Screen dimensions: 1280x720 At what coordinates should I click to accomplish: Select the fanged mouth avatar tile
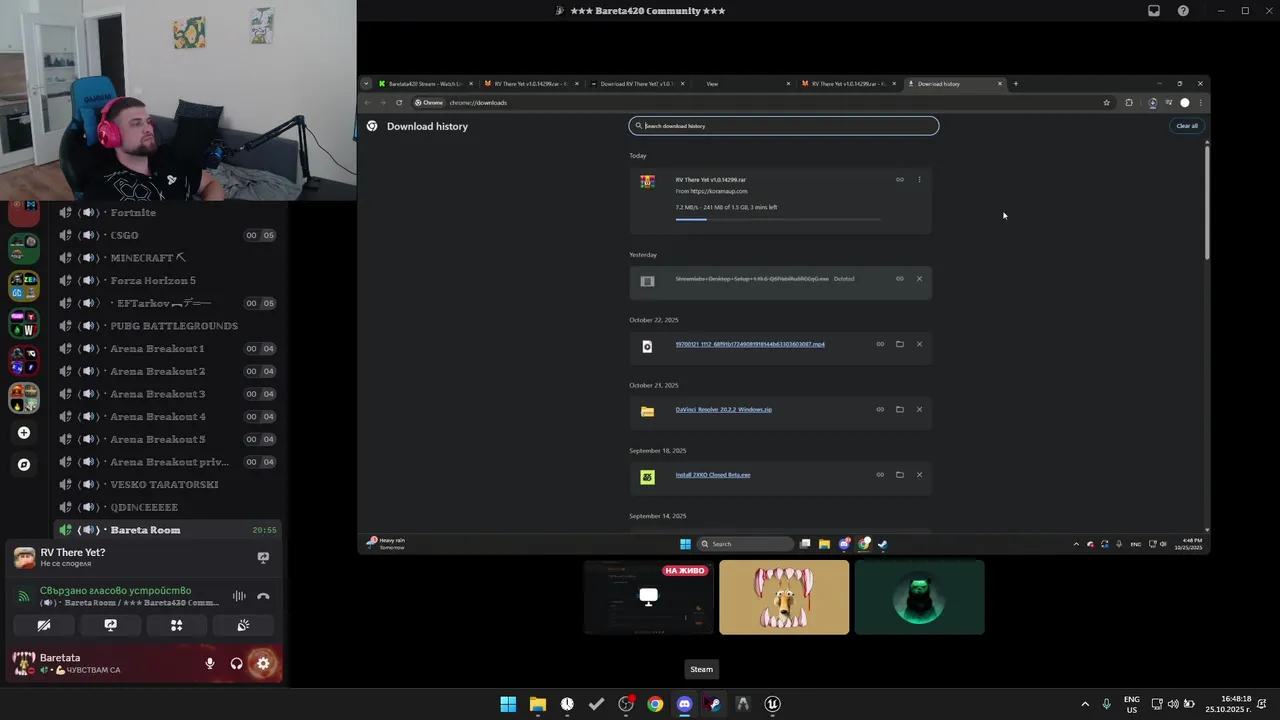784,597
